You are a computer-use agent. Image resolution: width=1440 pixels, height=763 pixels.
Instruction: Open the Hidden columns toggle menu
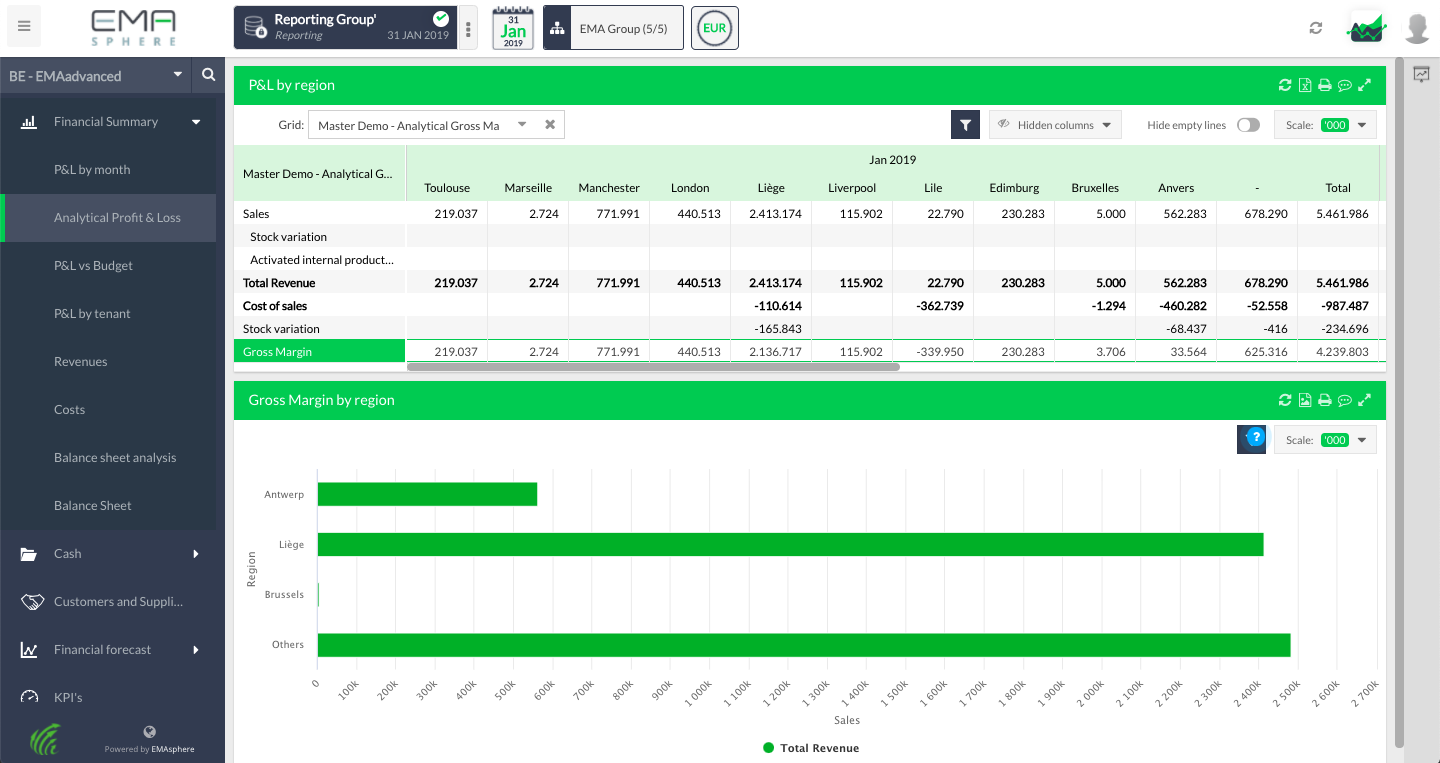[1054, 124]
